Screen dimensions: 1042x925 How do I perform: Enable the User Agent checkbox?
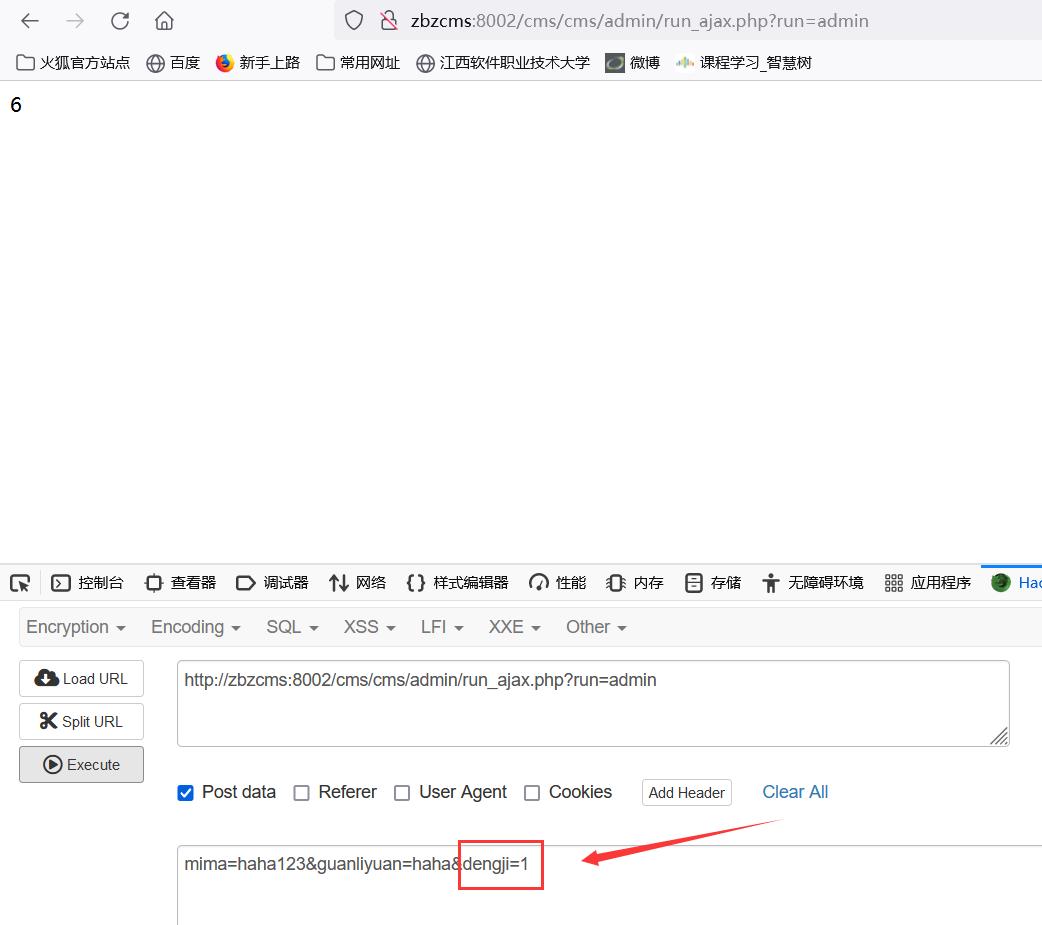[x=401, y=792]
